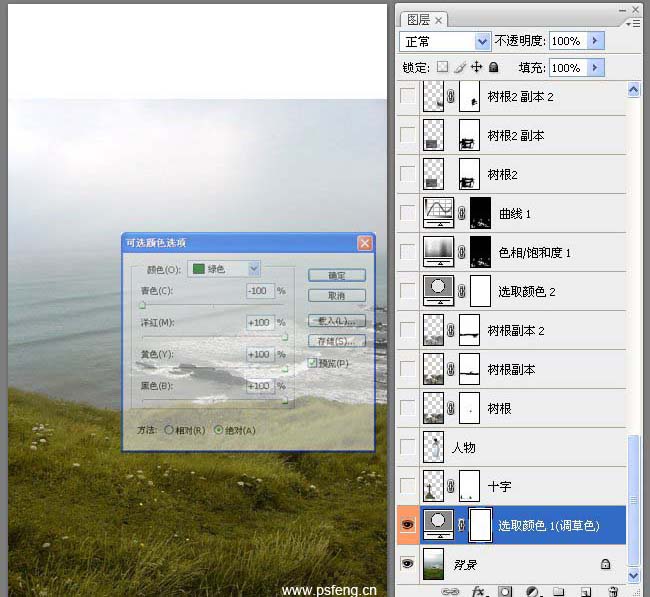Screen dimensions: 650x597
Task: Hide the 选取颜色 1(调草色) layer
Action: (x=408, y=525)
